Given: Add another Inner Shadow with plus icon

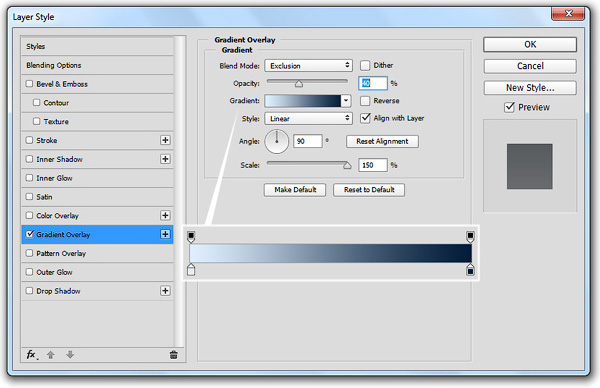Looking at the screenshot, I should pyautogui.click(x=165, y=159).
